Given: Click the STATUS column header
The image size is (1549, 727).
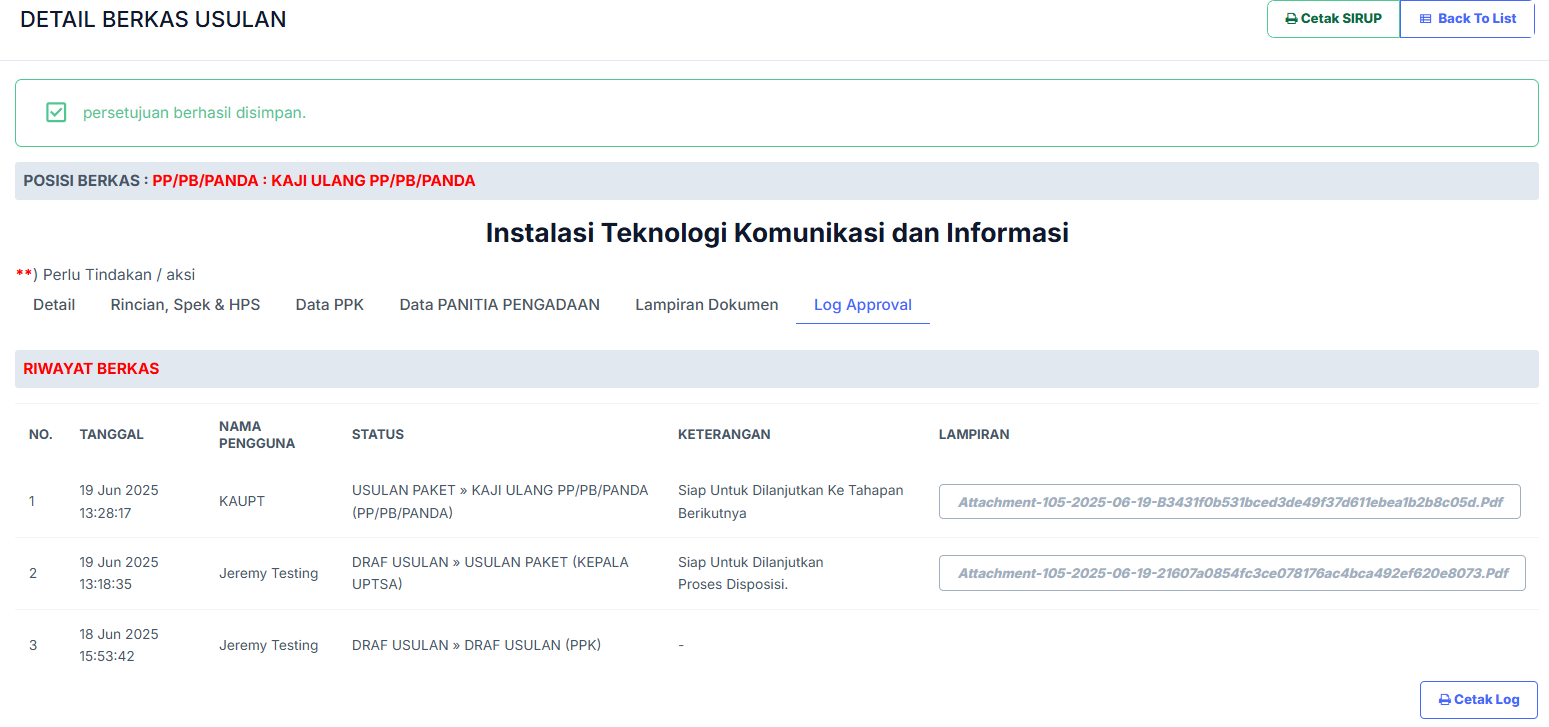Looking at the screenshot, I should (378, 434).
